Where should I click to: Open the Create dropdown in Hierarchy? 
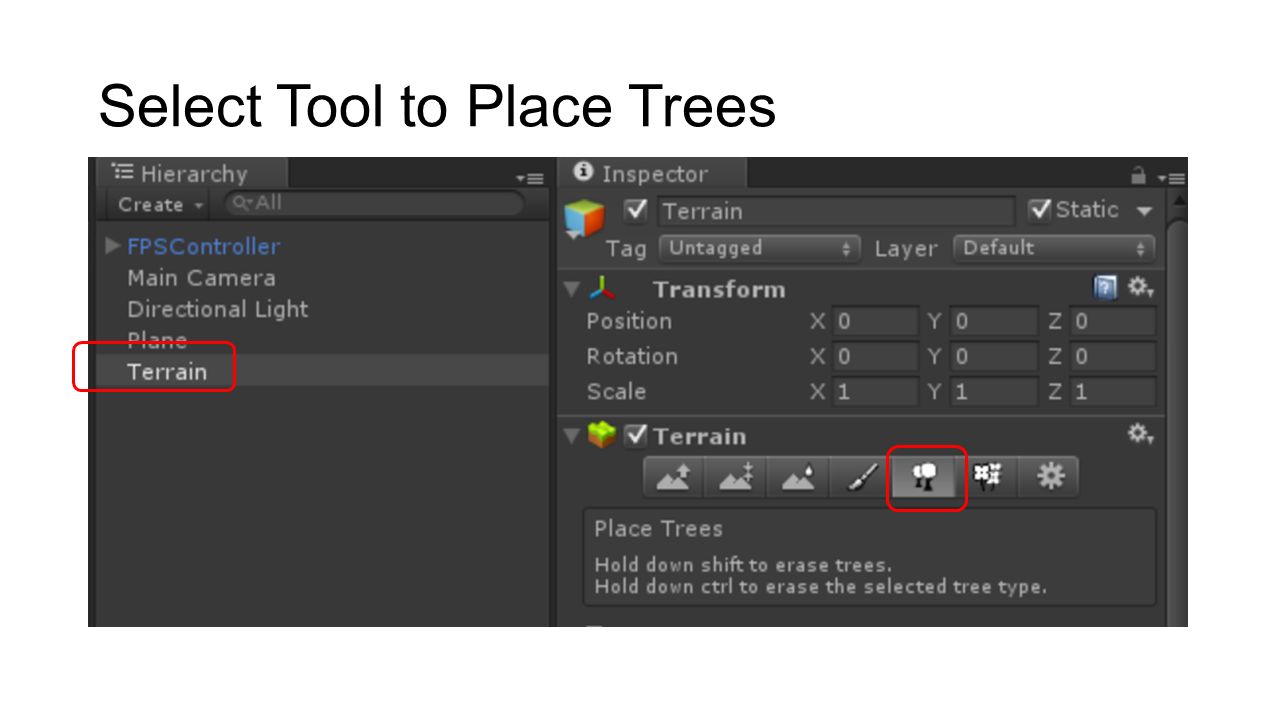[x=160, y=205]
